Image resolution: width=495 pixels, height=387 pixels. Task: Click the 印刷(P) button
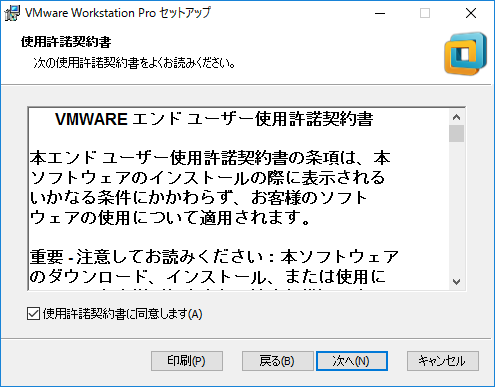(x=187, y=361)
